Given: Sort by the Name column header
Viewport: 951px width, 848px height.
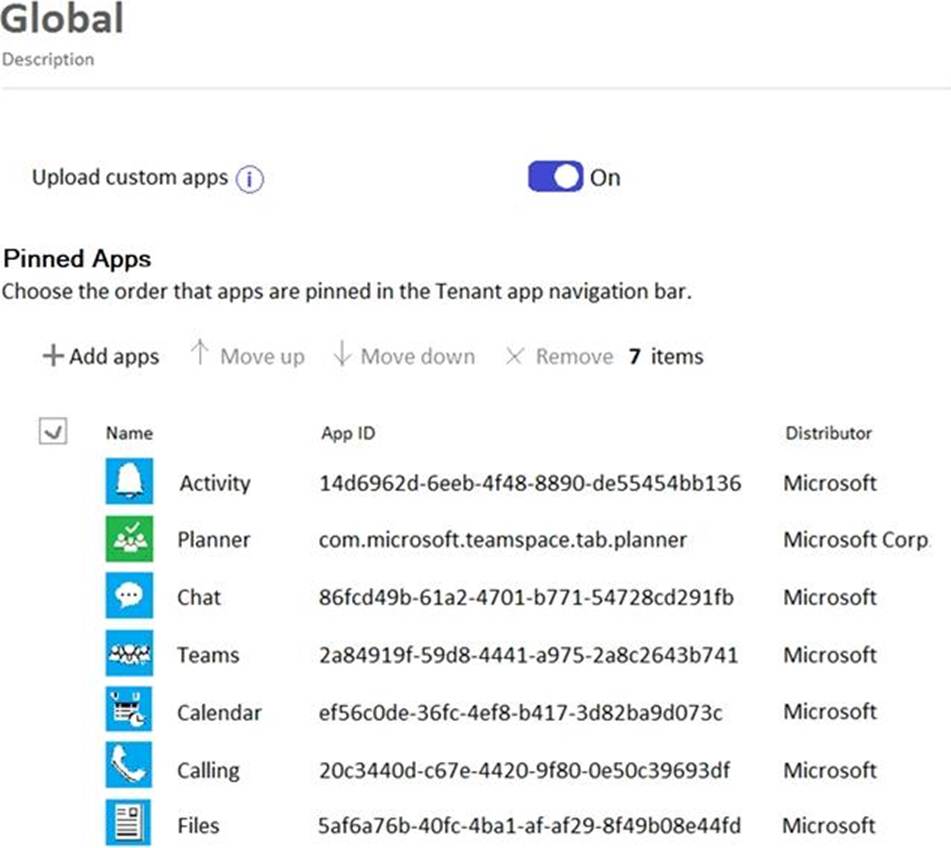Looking at the screenshot, I should pos(129,433).
